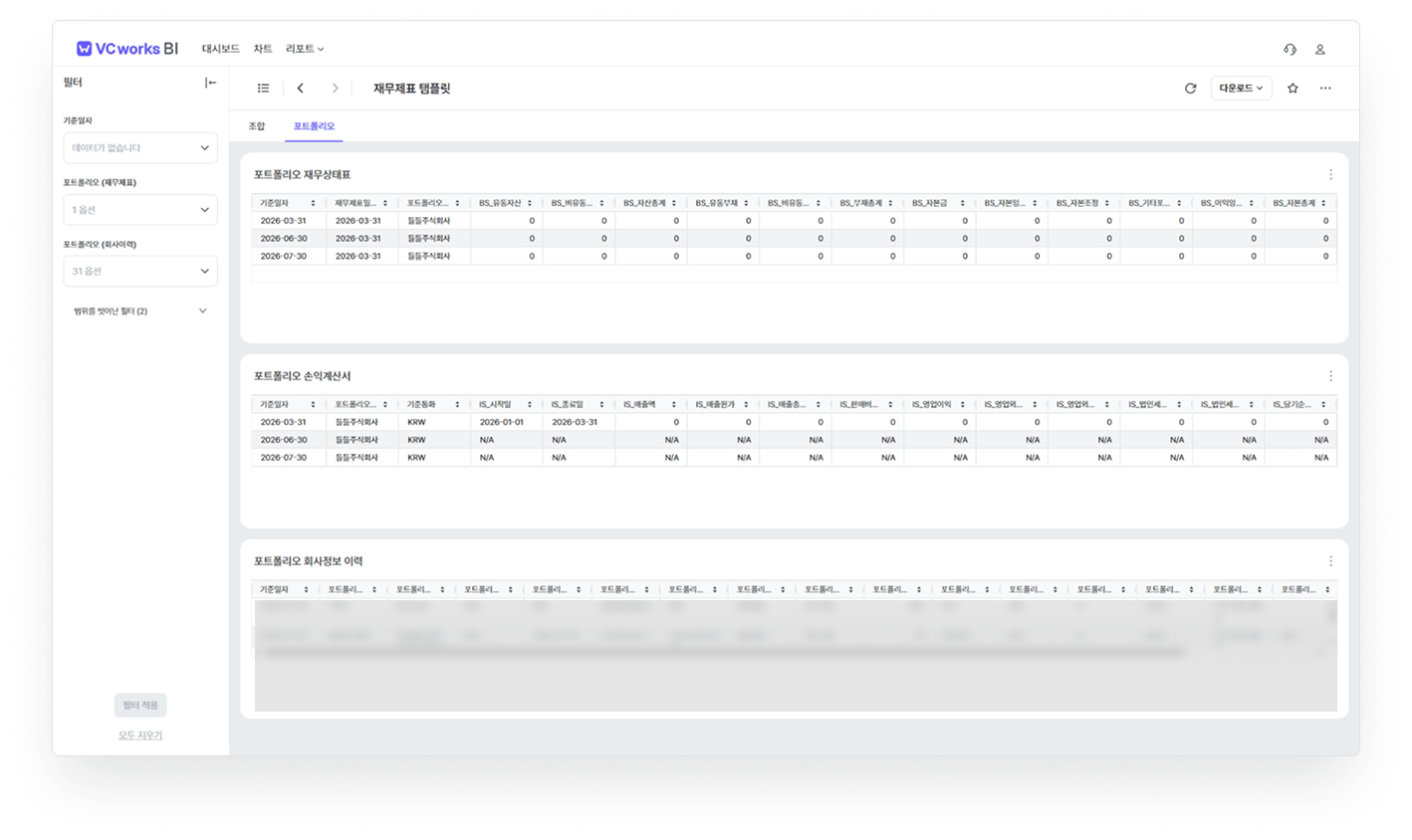Click the VCworks BI logo
The image size is (1412, 840).
(127, 49)
